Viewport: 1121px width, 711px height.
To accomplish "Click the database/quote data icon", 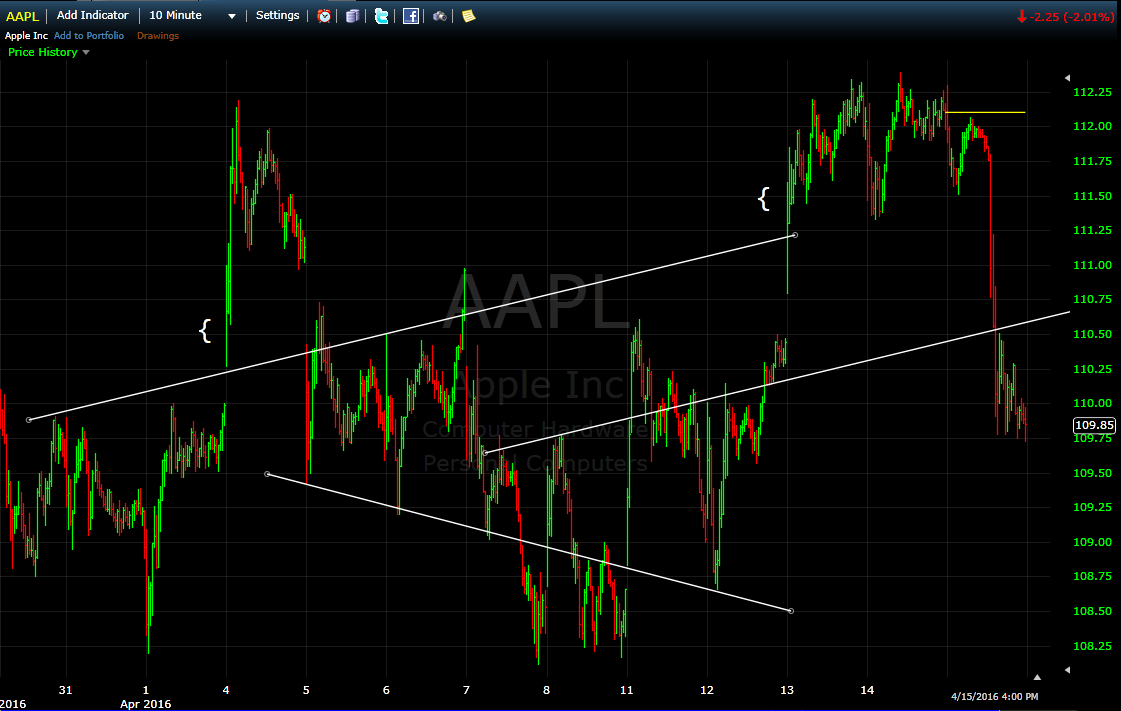I will 352,15.
